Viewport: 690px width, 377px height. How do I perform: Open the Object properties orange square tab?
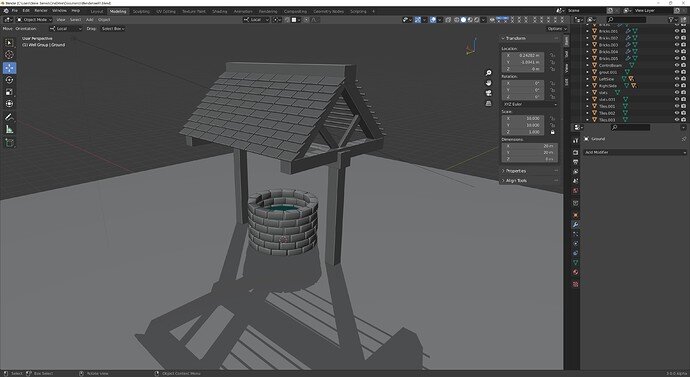pos(575,215)
